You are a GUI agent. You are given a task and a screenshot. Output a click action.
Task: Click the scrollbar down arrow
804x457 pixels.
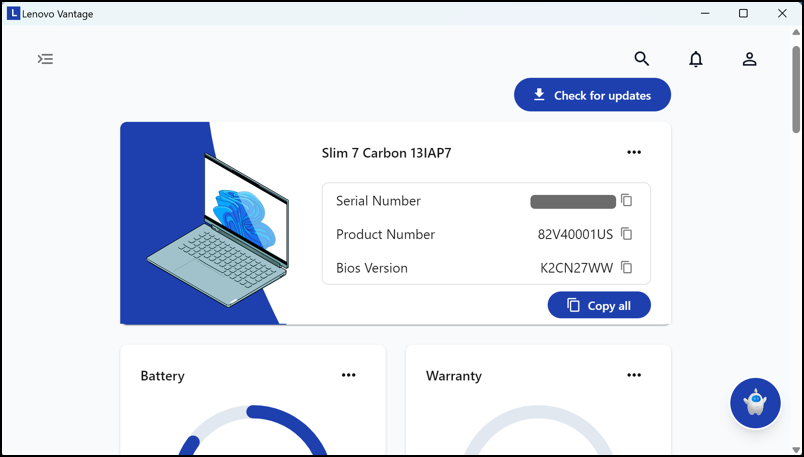click(796, 448)
